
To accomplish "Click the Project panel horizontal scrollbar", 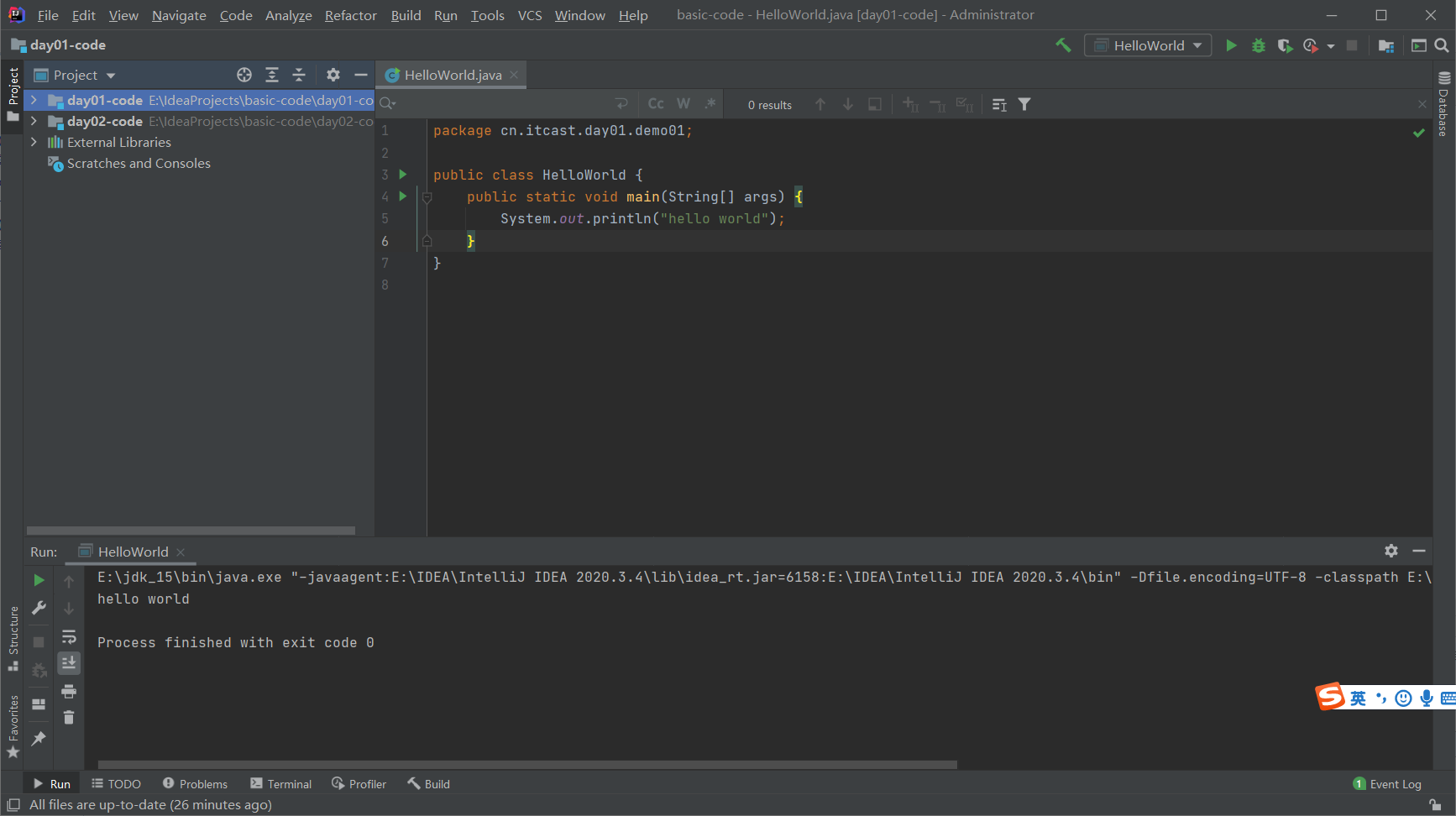I will pyautogui.click(x=191, y=531).
